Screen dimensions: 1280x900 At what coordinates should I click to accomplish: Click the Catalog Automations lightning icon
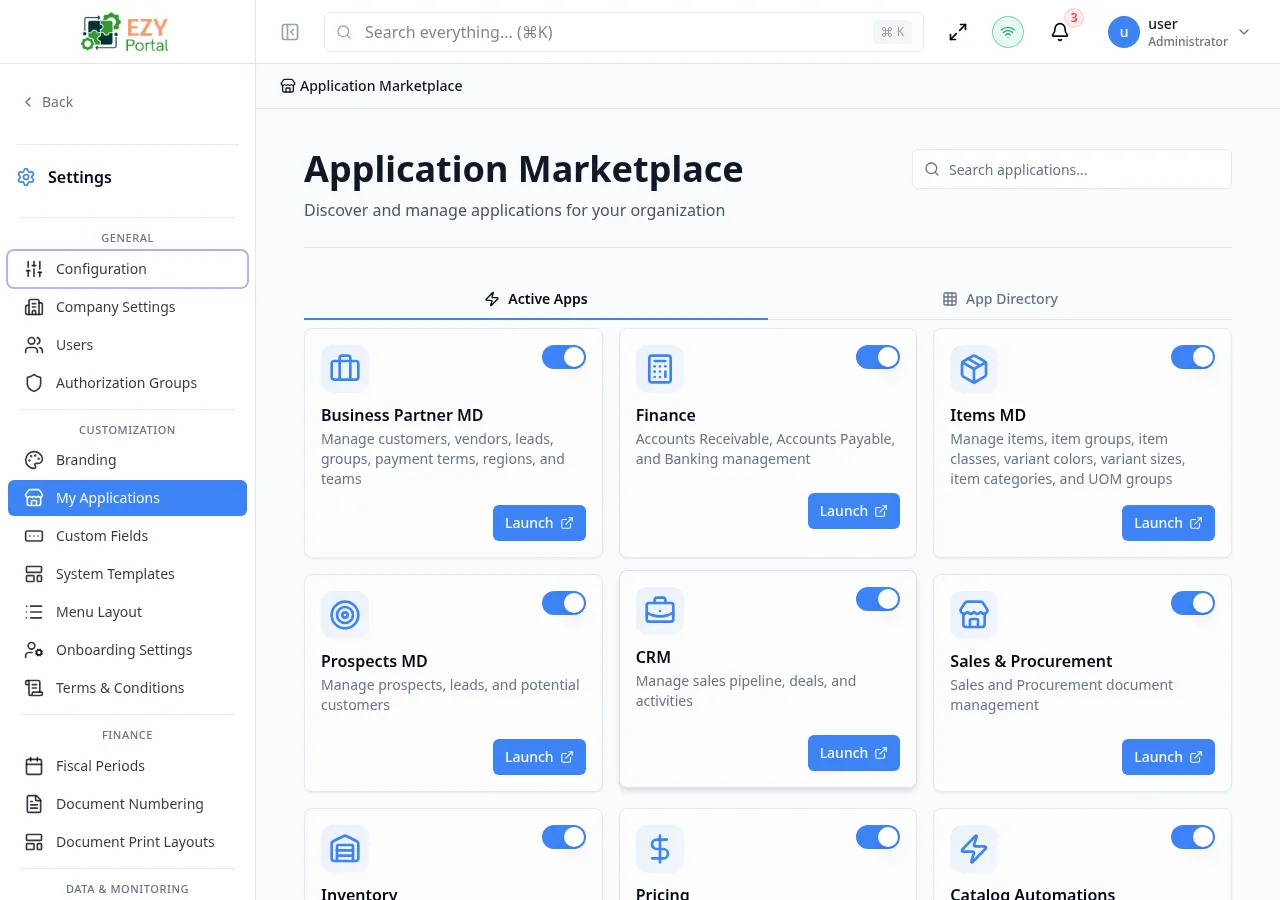click(974, 849)
